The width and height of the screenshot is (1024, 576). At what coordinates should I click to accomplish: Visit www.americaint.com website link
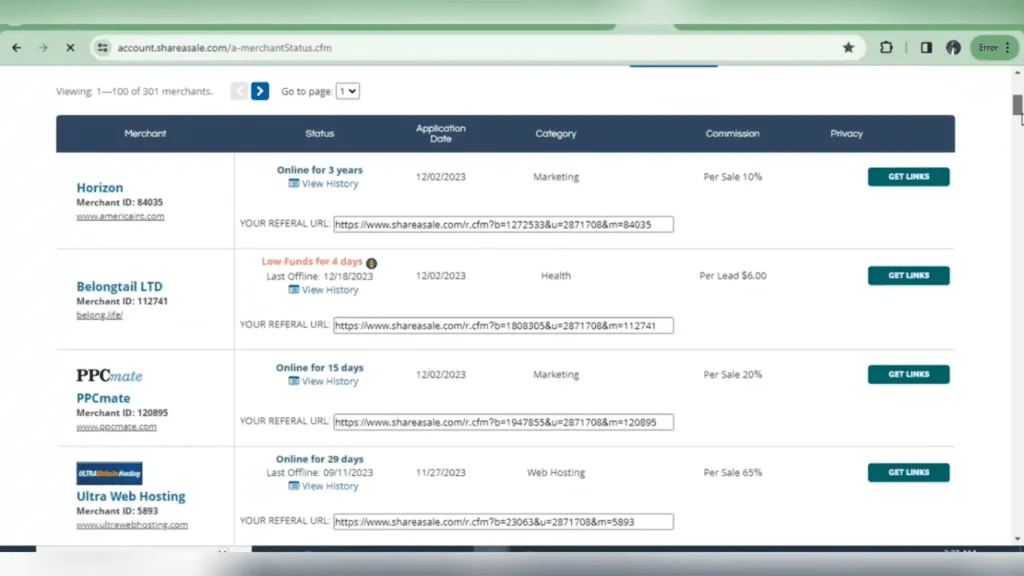(120, 216)
